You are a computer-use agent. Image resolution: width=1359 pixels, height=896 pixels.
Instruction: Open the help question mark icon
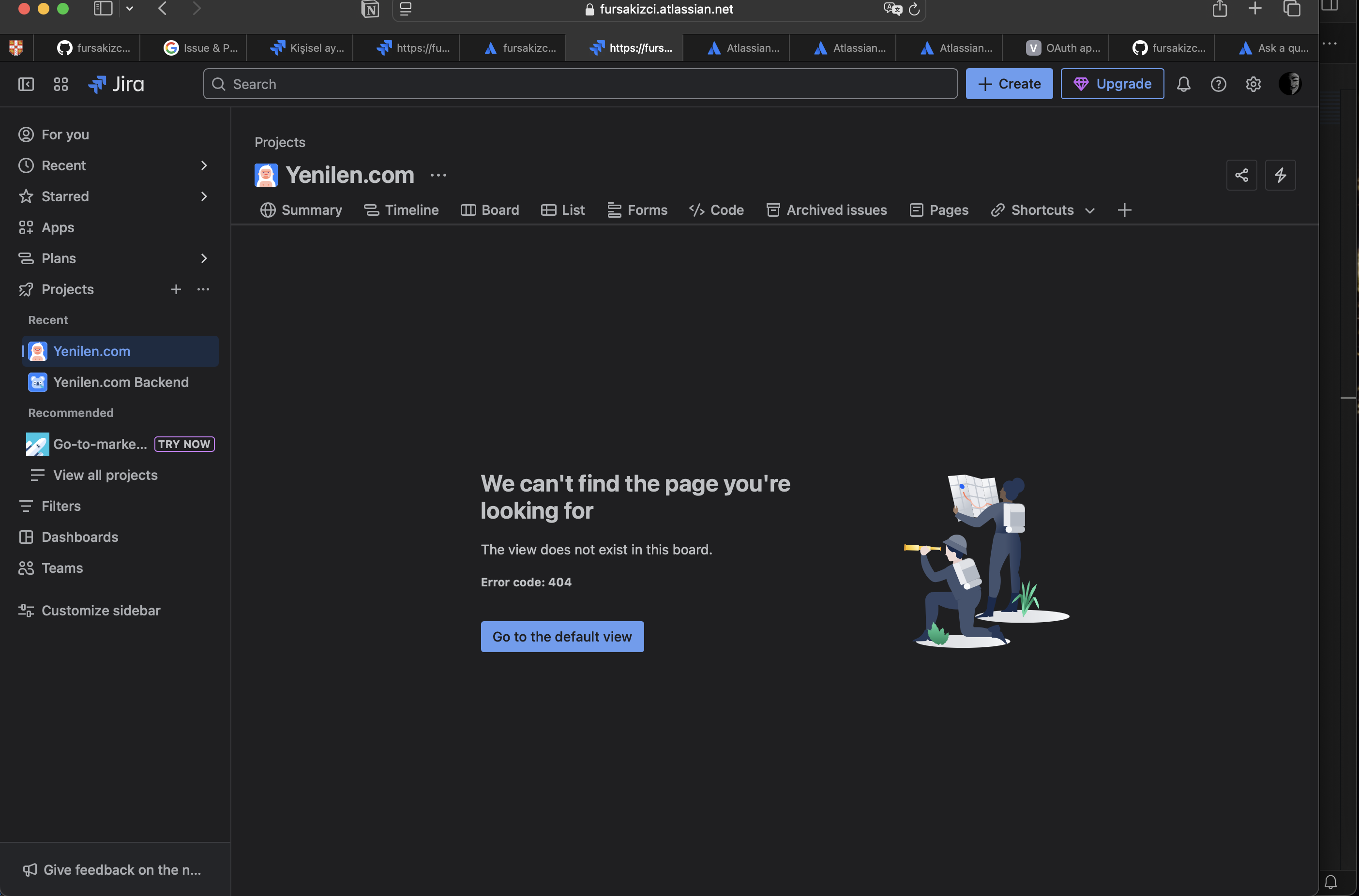1219,84
